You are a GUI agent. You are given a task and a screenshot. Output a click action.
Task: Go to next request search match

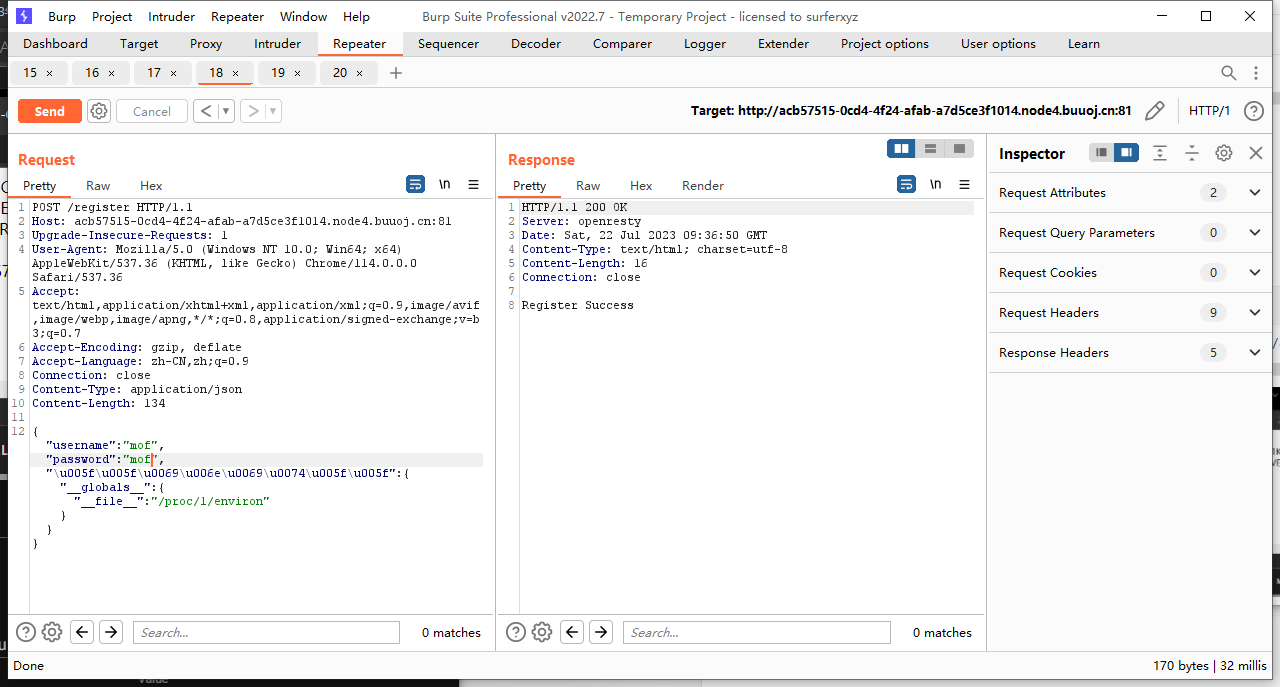[x=111, y=632]
